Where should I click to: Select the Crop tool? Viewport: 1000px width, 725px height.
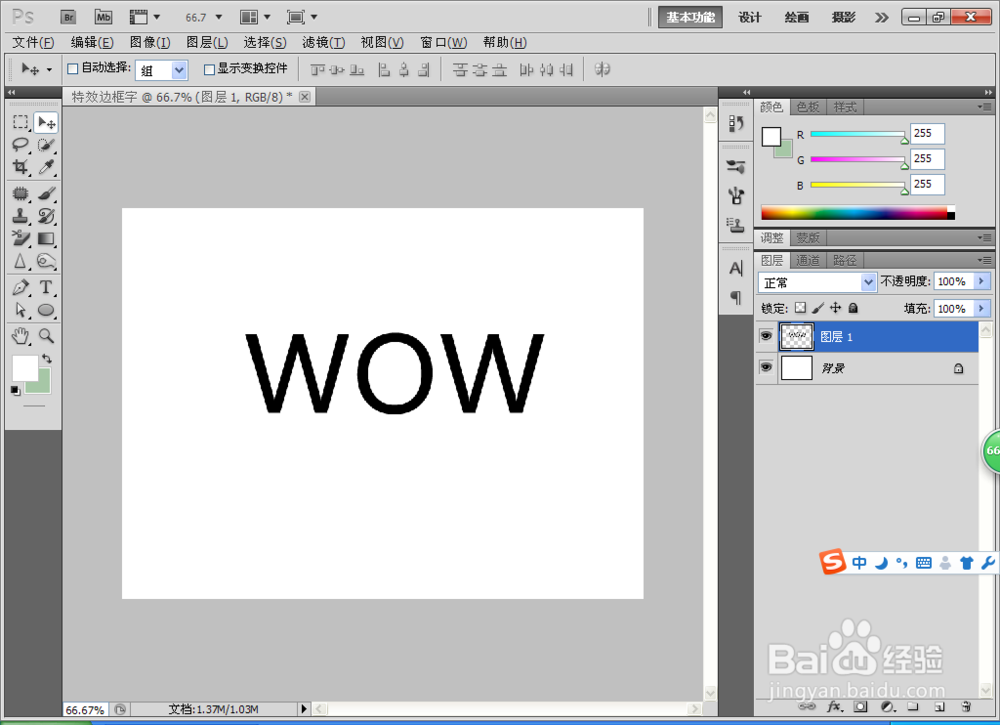[x=21, y=167]
